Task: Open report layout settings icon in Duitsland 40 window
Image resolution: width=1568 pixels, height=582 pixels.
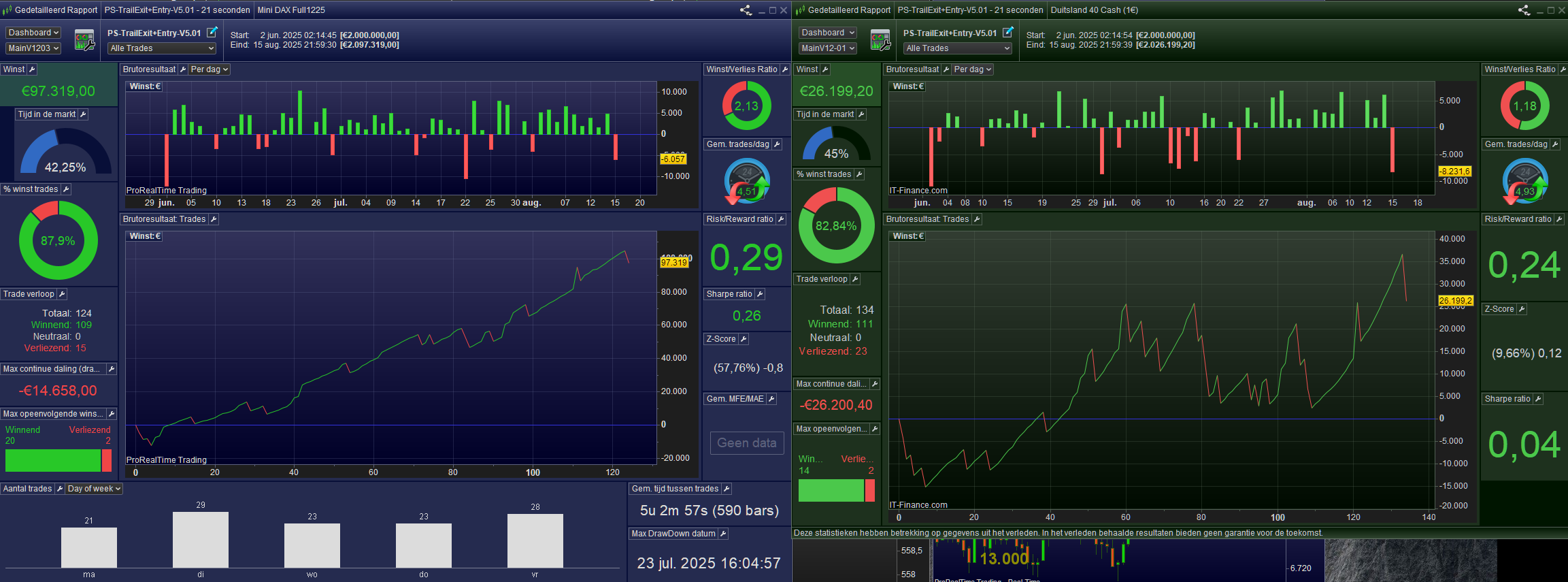Action: pos(880,40)
